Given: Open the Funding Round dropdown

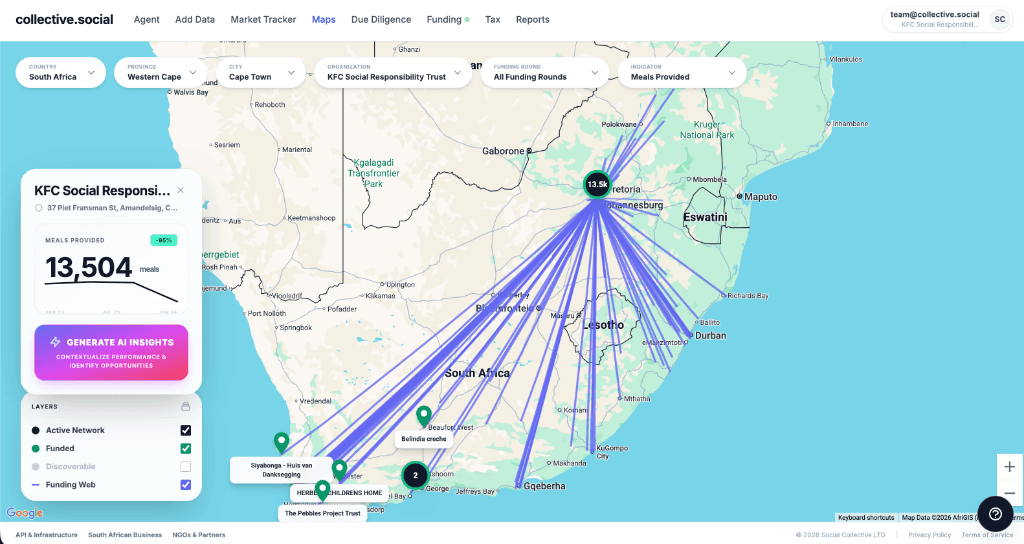Looking at the screenshot, I should pyautogui.click(x=545, y=72).
